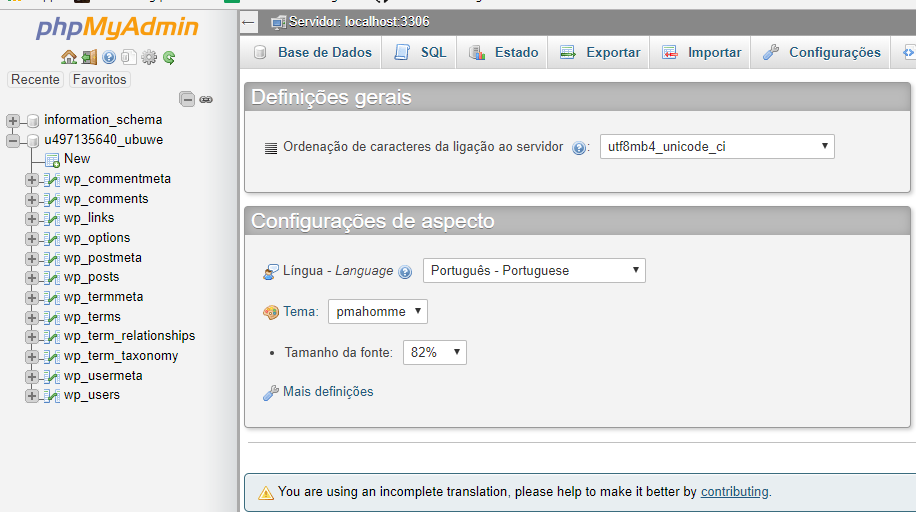
Task: Open navigation panel settings gear icon
Action: pyautogui.click(x=149, y=57)
